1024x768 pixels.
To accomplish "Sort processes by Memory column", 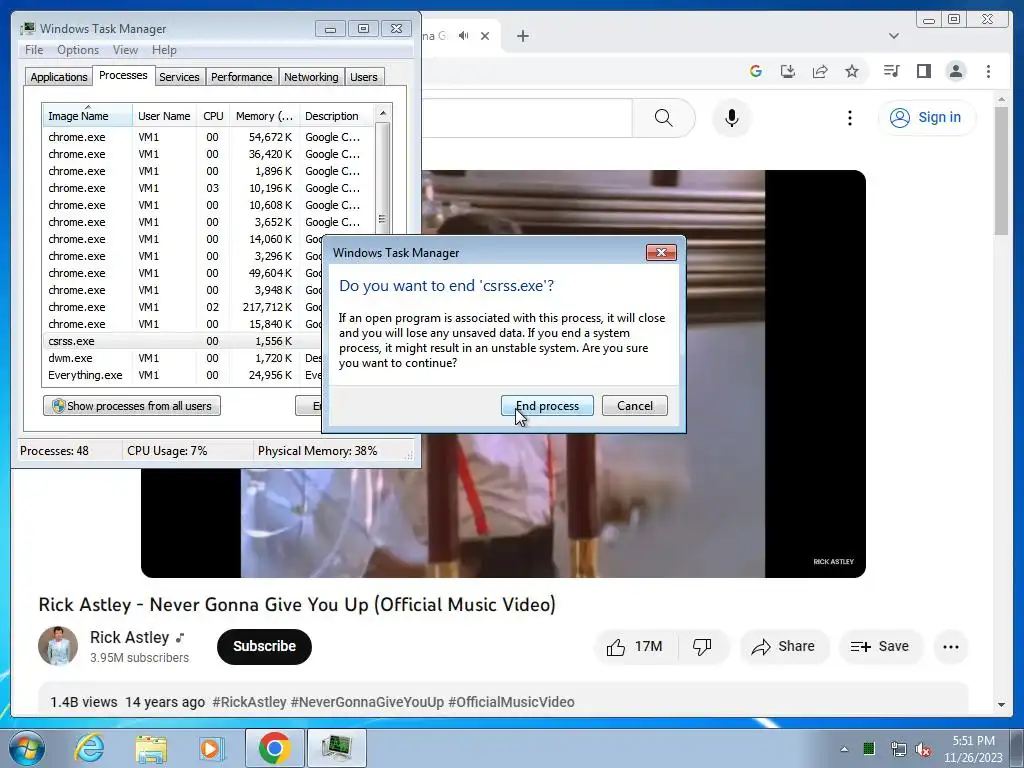I will tap(264, 116).
